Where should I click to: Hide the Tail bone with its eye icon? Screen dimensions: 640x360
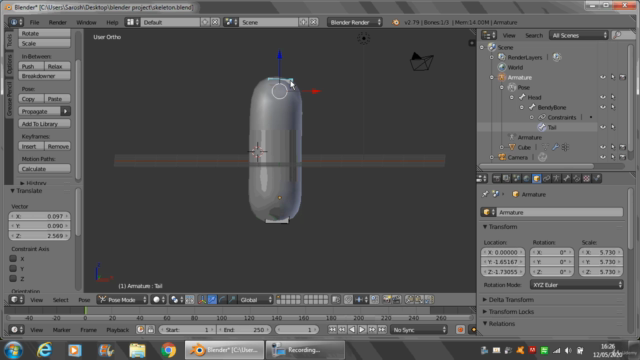point(603,127)
